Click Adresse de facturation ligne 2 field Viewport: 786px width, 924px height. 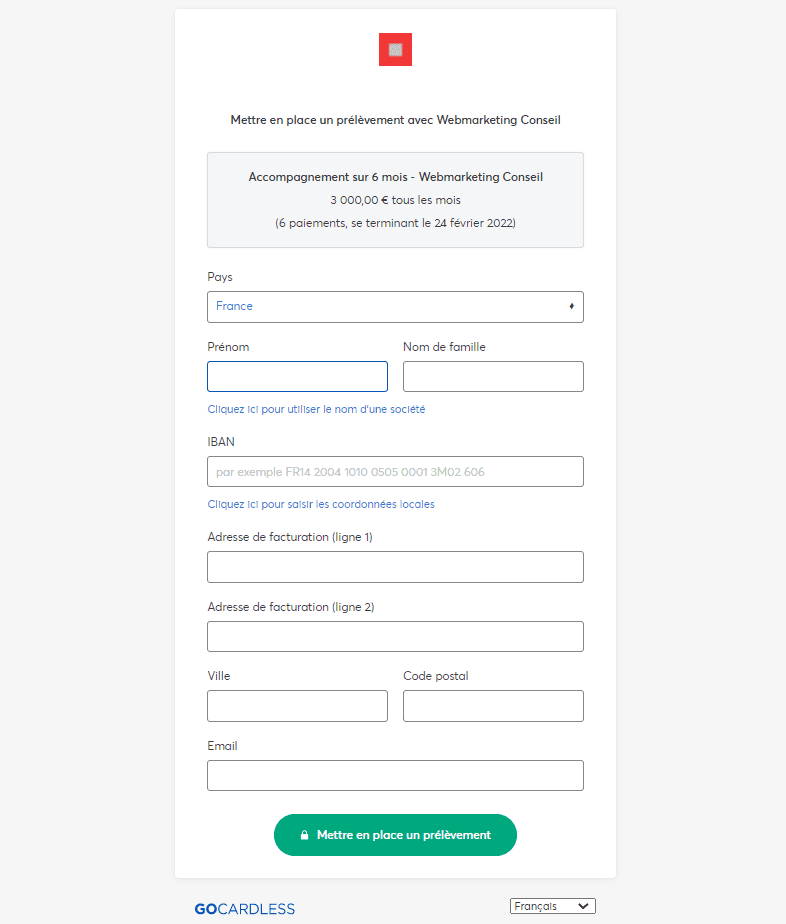[x=395, y=636]
